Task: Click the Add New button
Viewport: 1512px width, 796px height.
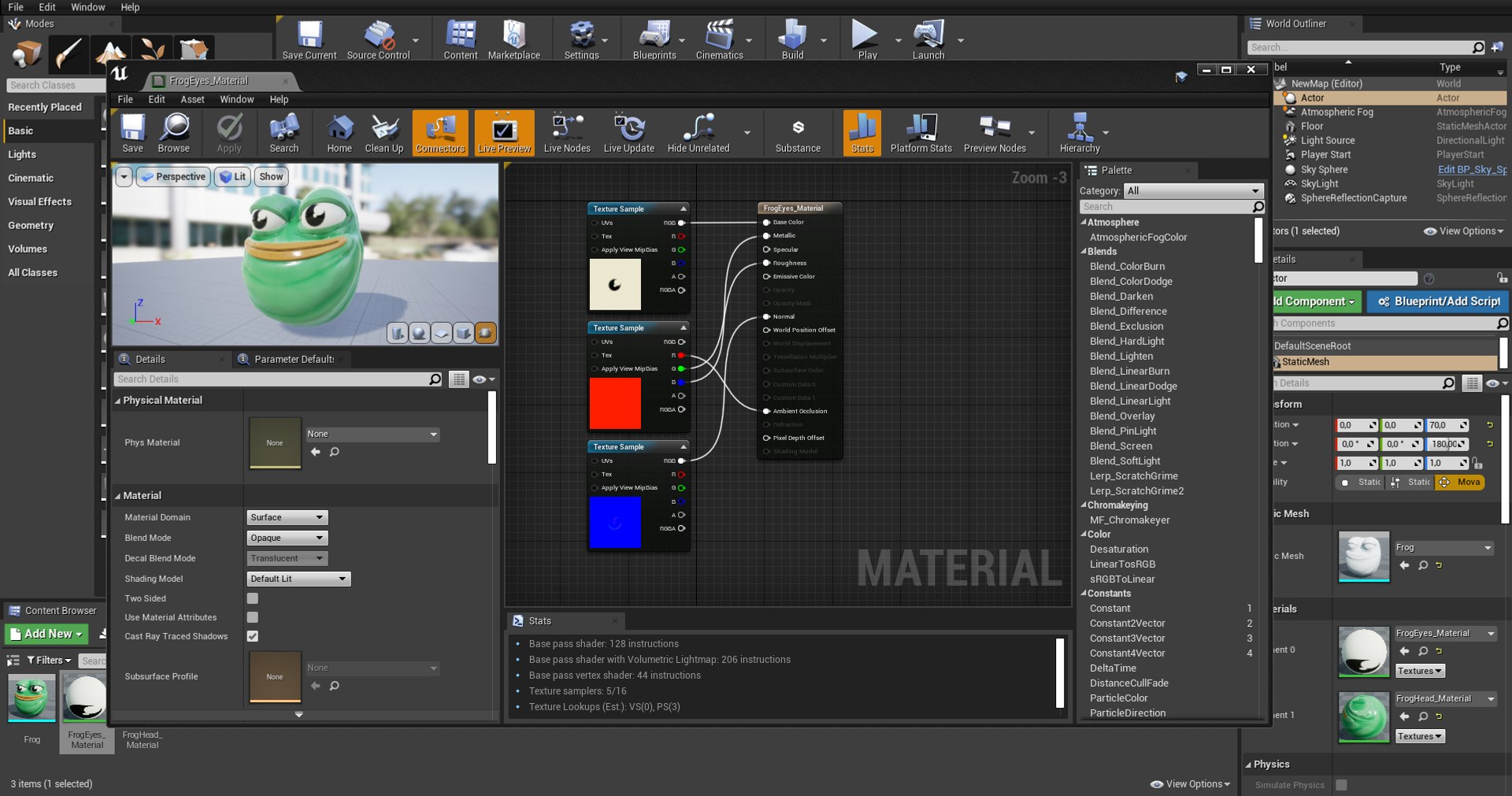Action: click(47, 634)
